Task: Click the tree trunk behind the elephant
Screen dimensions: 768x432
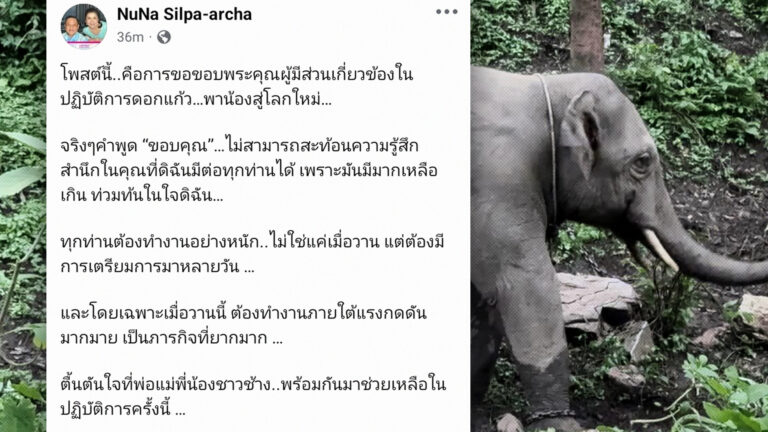Action: click(x=587, y=34)
